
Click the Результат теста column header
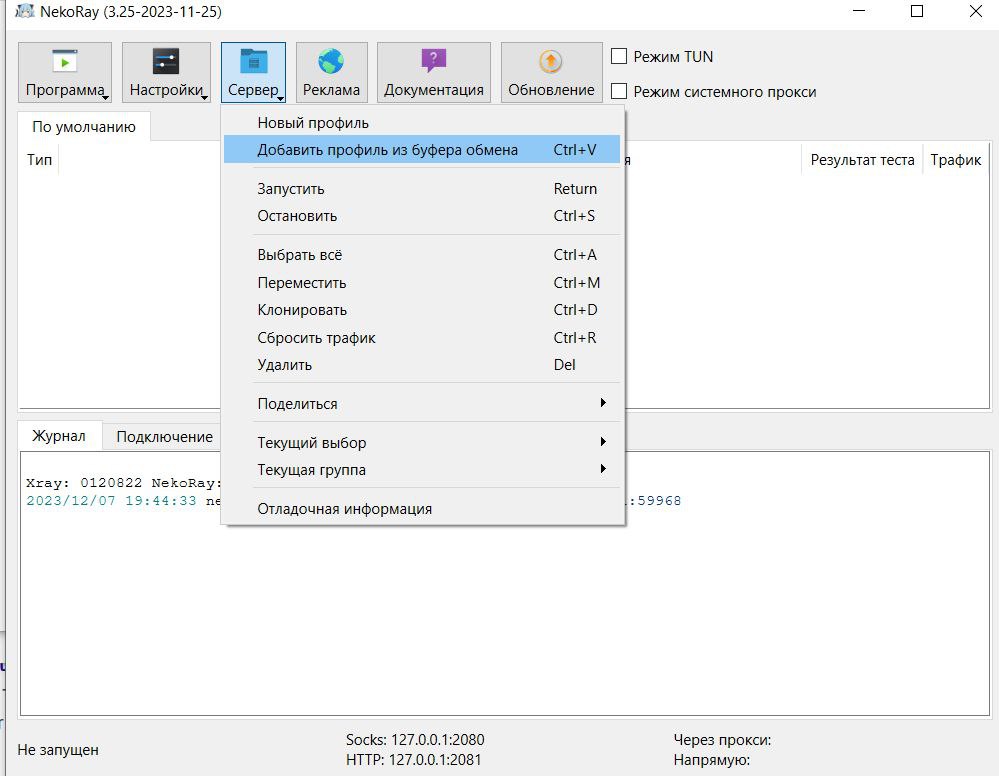point(861,160)
